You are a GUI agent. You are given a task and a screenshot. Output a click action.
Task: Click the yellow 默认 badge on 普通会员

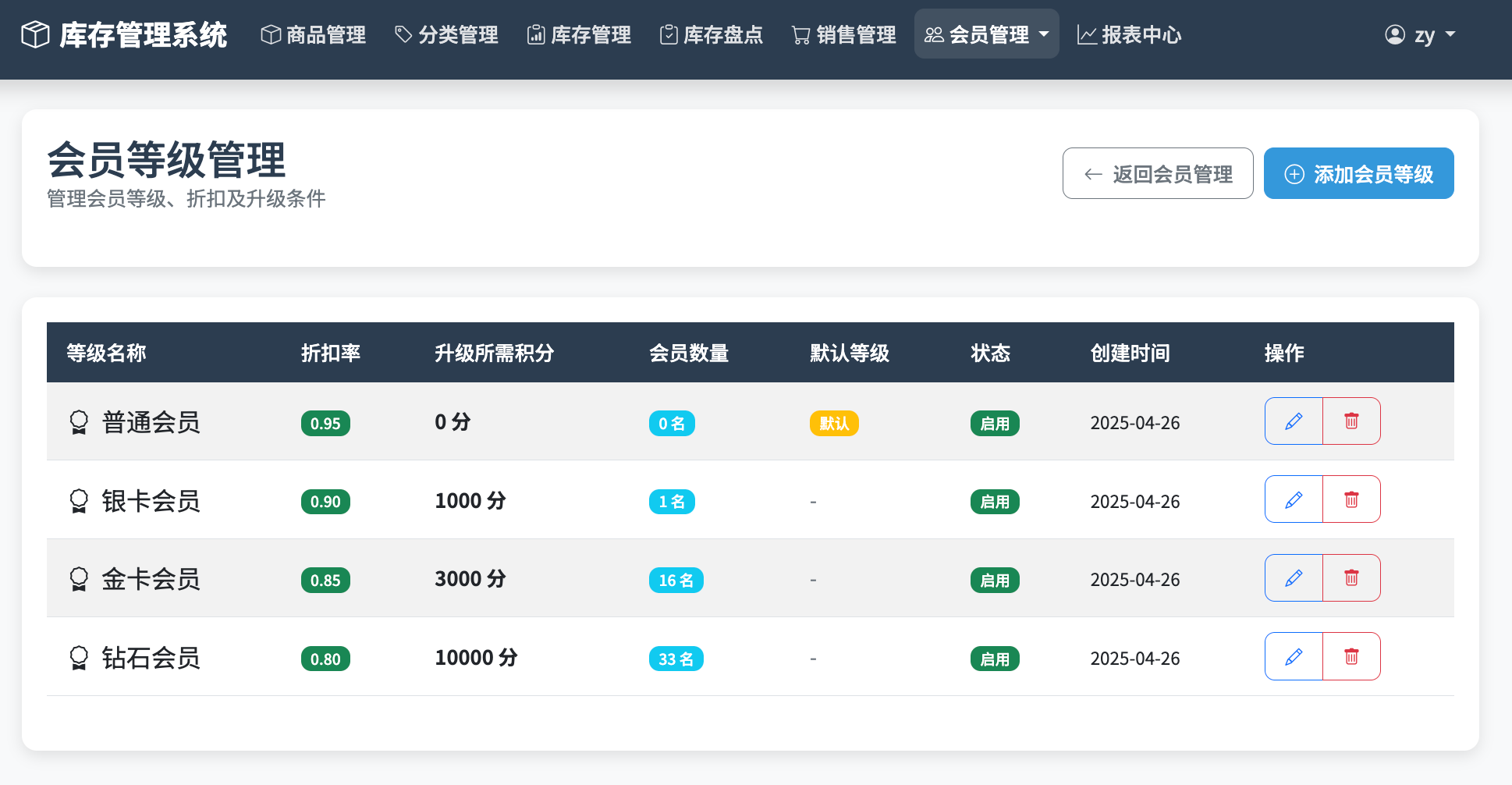tap(834, 424)
